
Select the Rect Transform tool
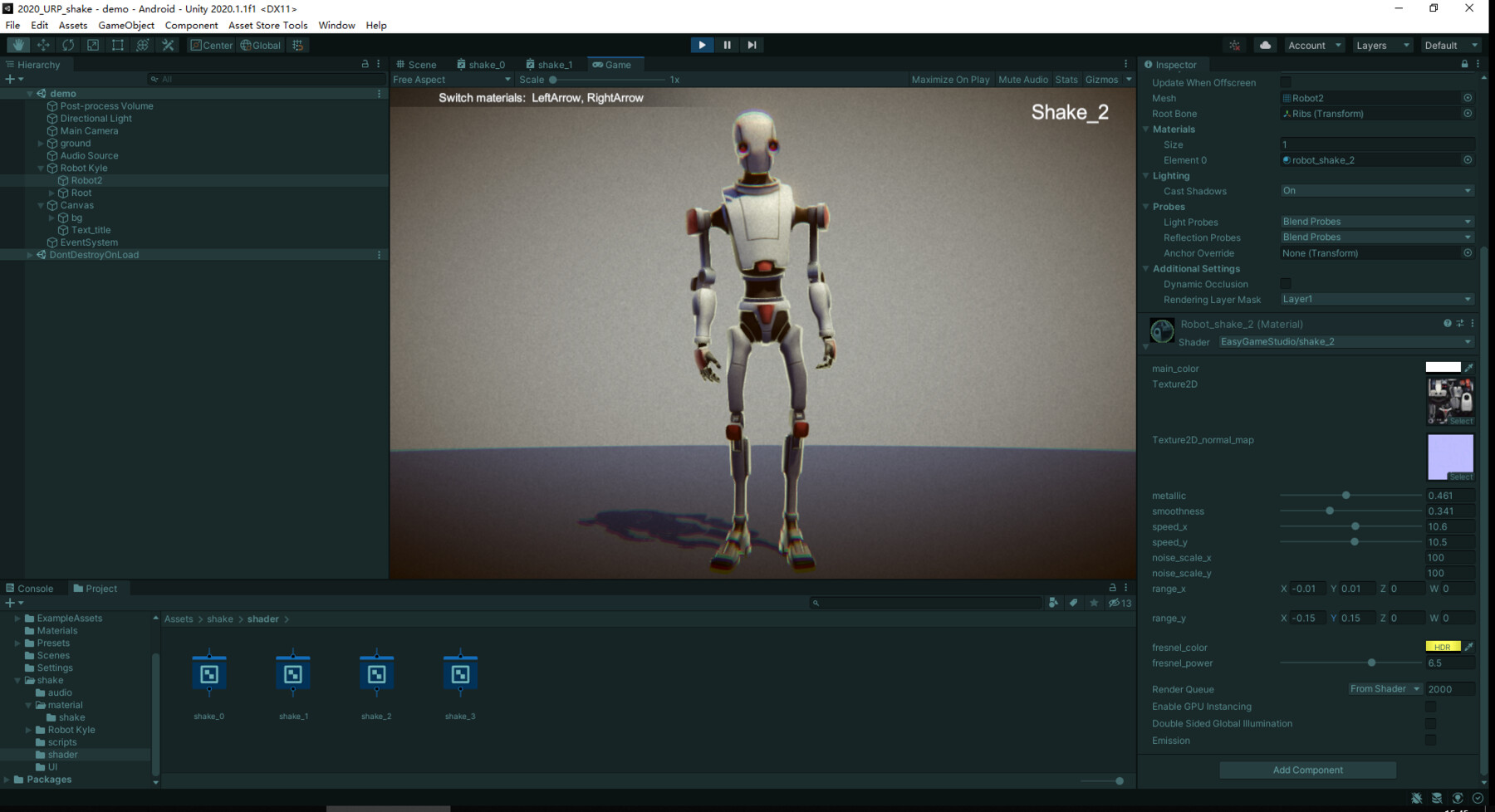[x=118, y=45]
